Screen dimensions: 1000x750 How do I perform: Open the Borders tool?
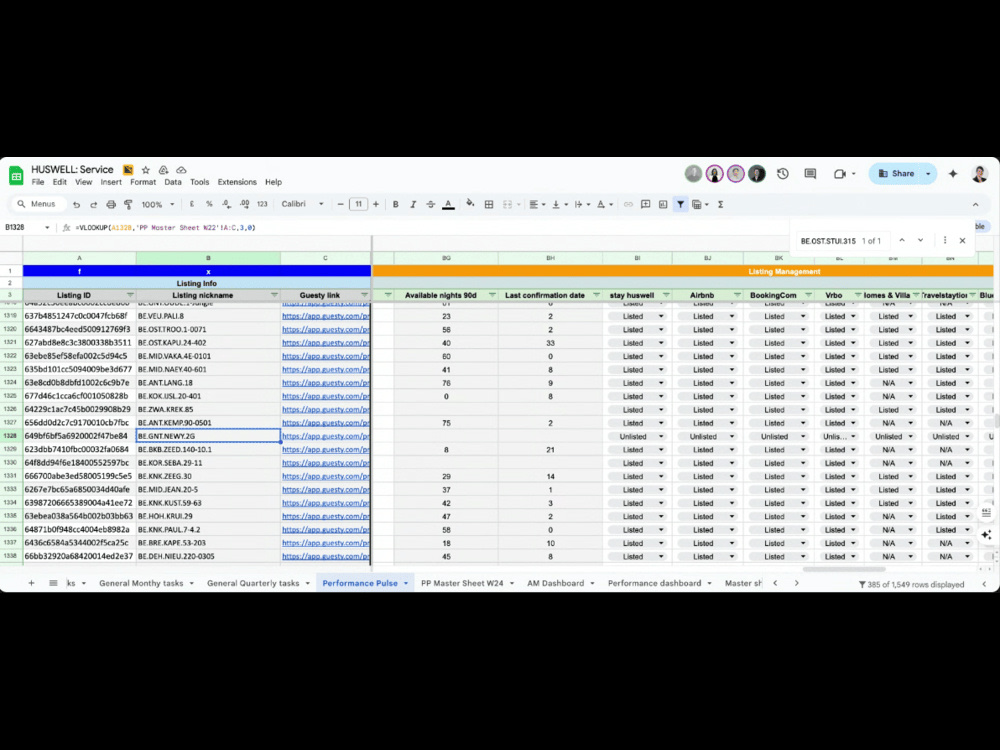(x=489, y=205)
